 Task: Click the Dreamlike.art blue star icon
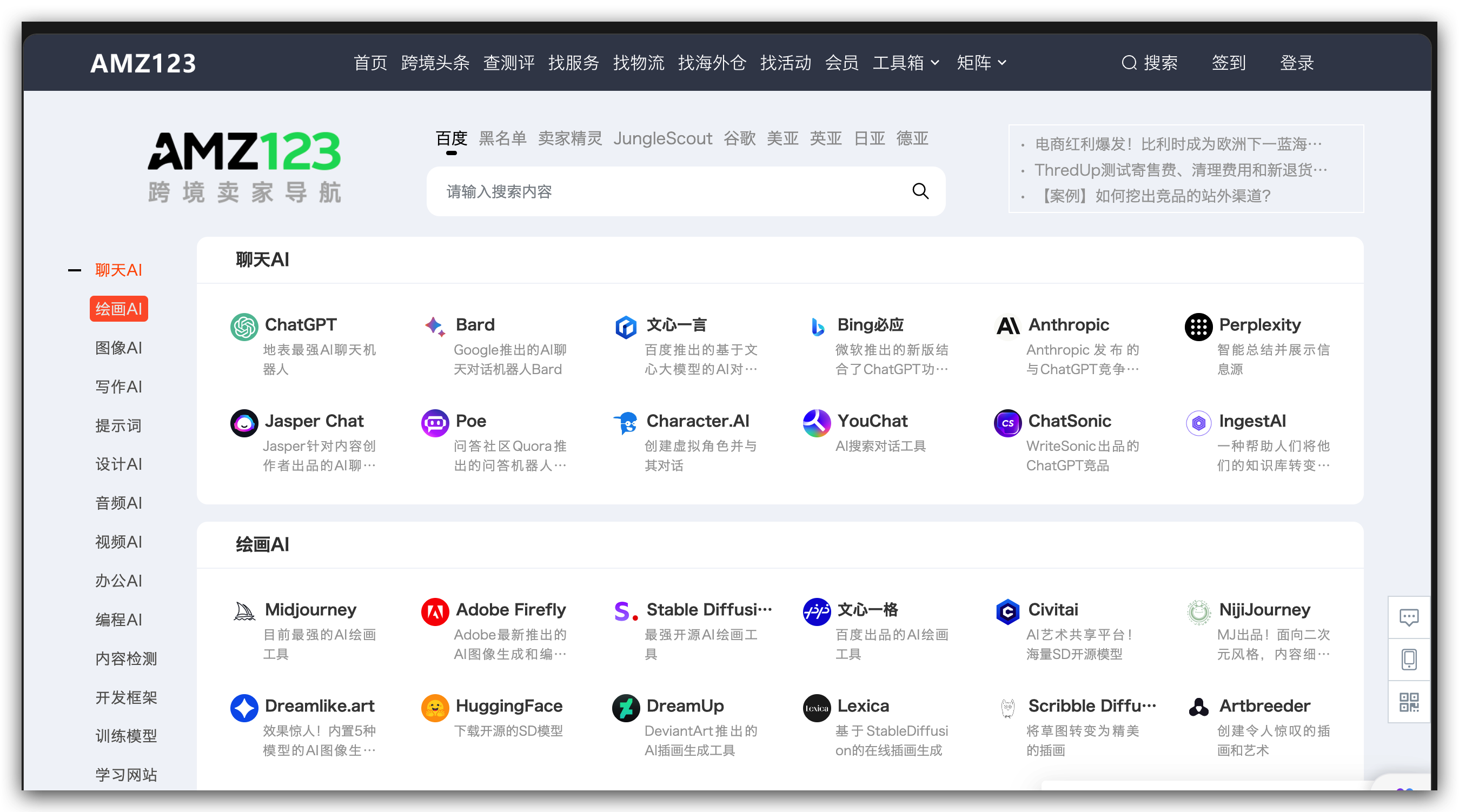click(x=244, y=708)
